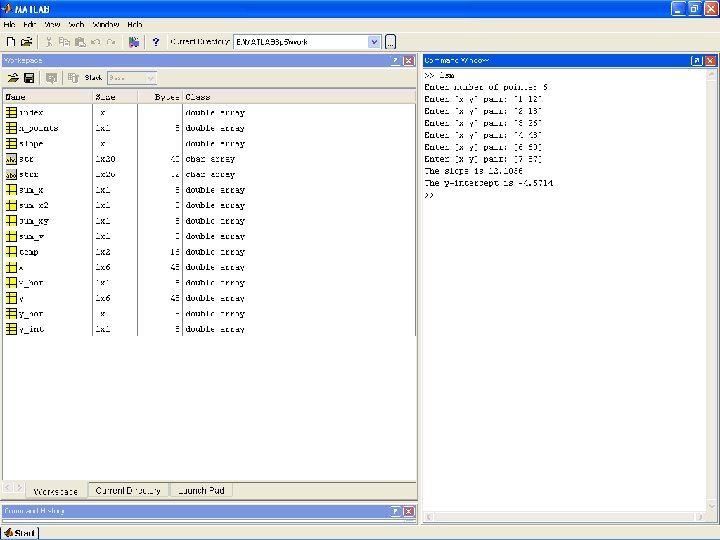This screenshot has height=540, width=720.
Task: Open Help with the question mark icon
Action: tap(156, 42)
